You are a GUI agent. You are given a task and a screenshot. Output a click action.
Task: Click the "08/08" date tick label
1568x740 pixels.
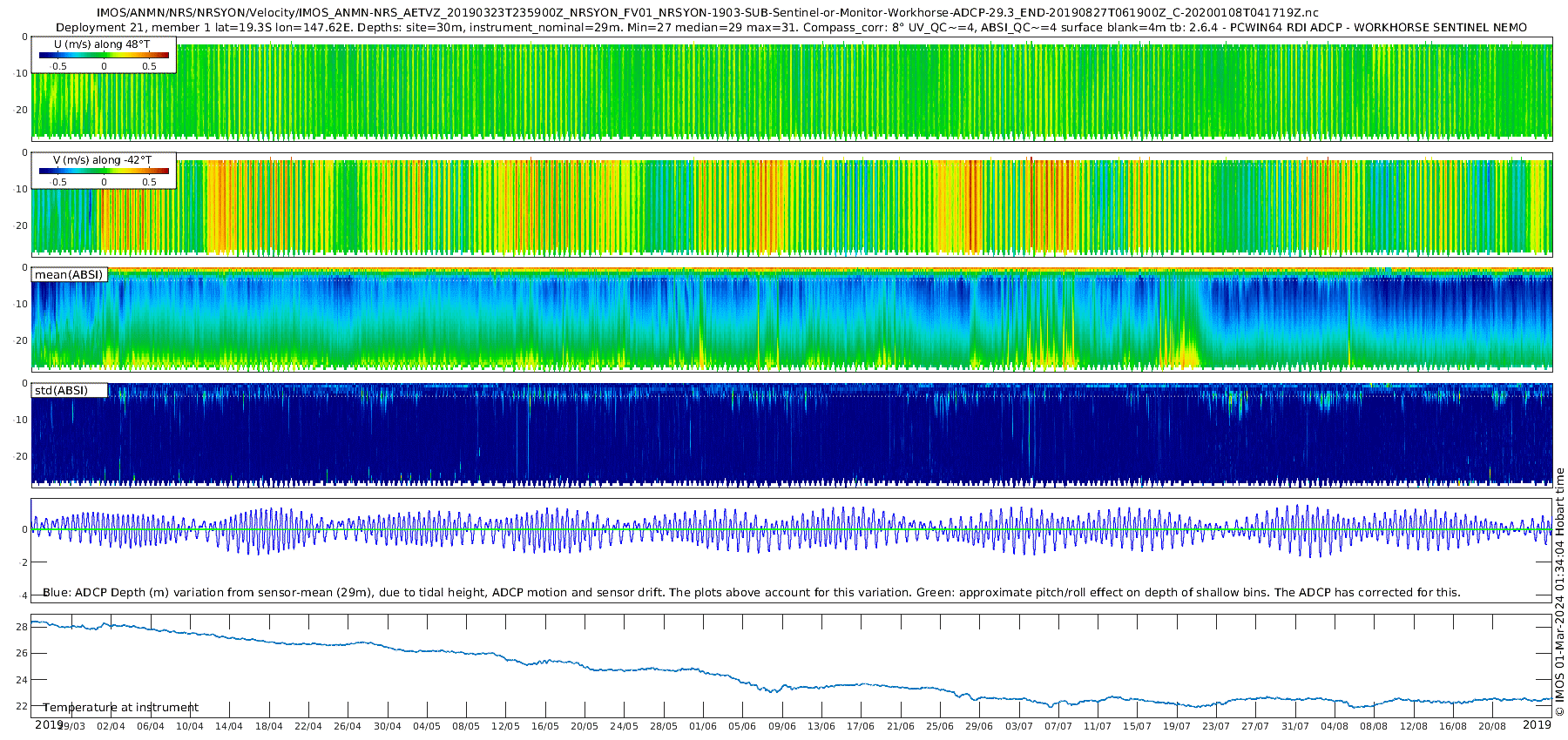1375,726
